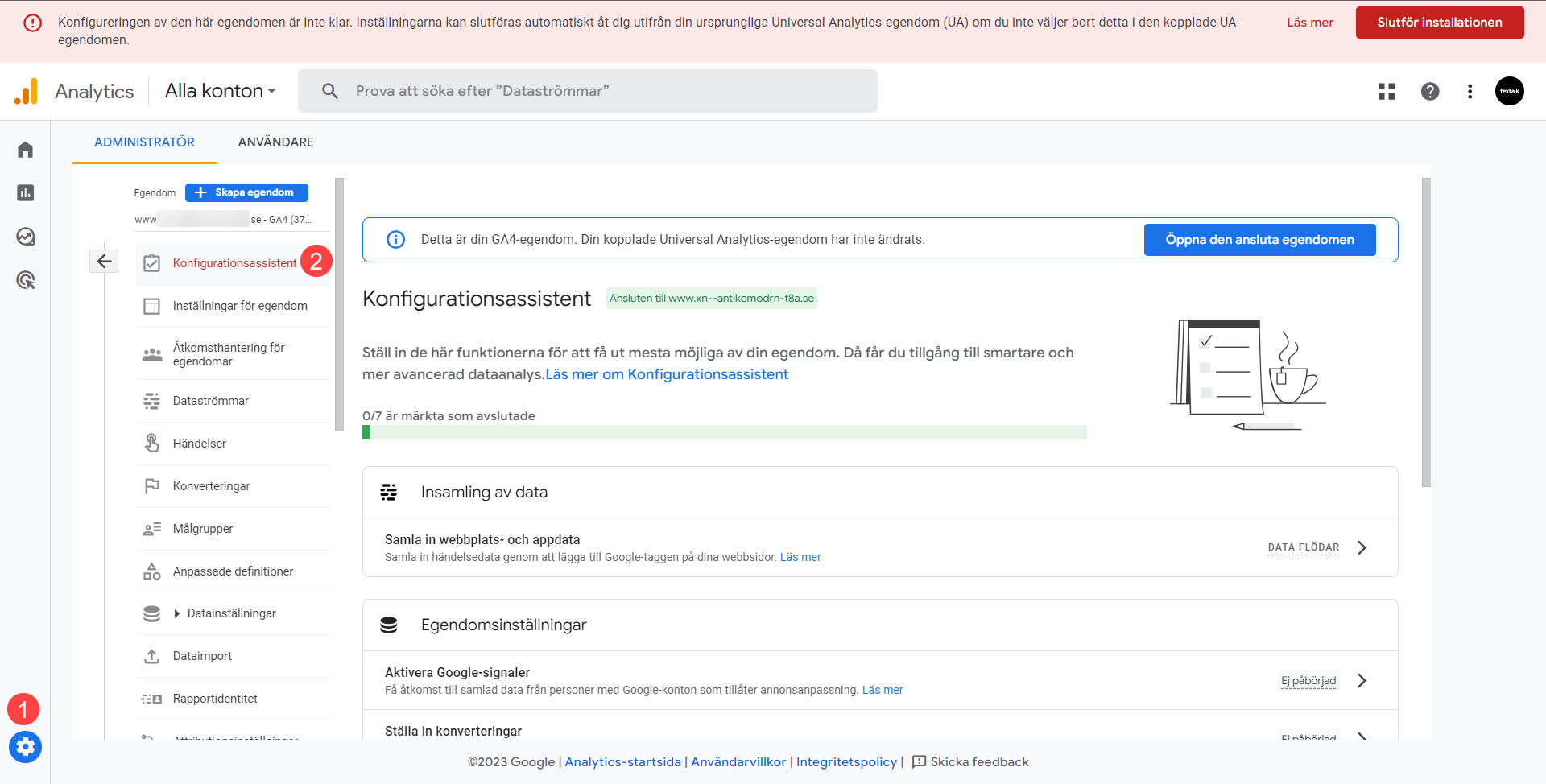The height and width of the screenshot is (784, 1546).
Task: Click the green progress bar
Action: tap(724, 432)
